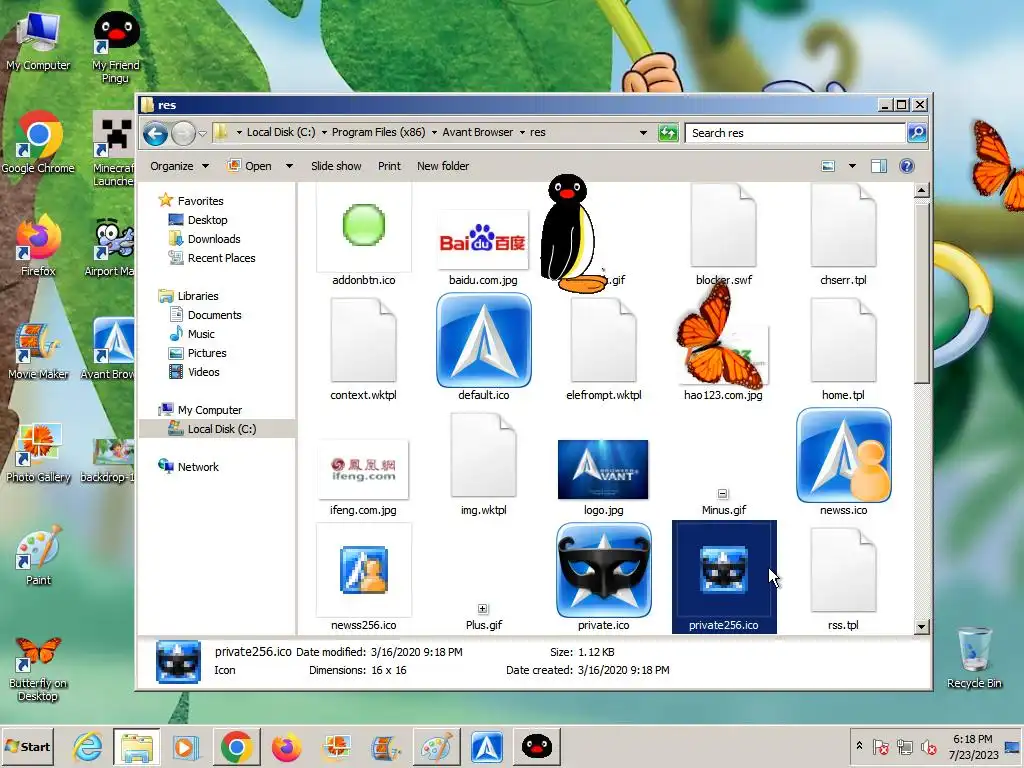The width and height of the screenshot is (1024, 768).
Task: Click Program Files (x86) in address bar
Action: pyautogui.click(x=378, y=132)
